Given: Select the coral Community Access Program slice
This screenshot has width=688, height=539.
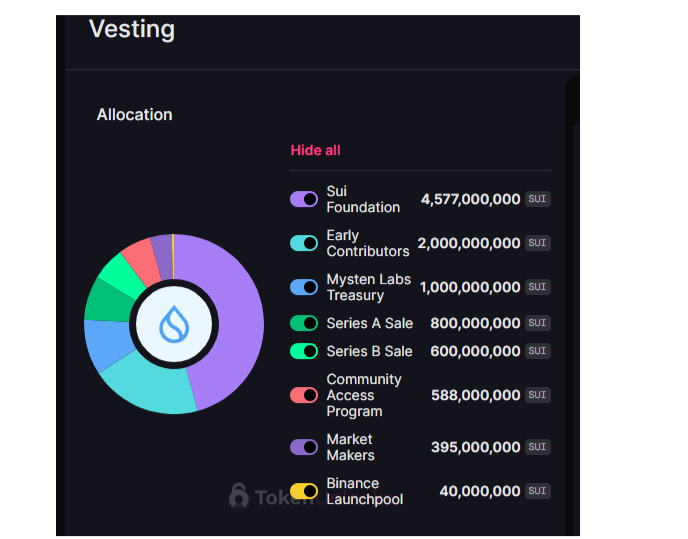Looking at the screenshot, I should point(141,258).
